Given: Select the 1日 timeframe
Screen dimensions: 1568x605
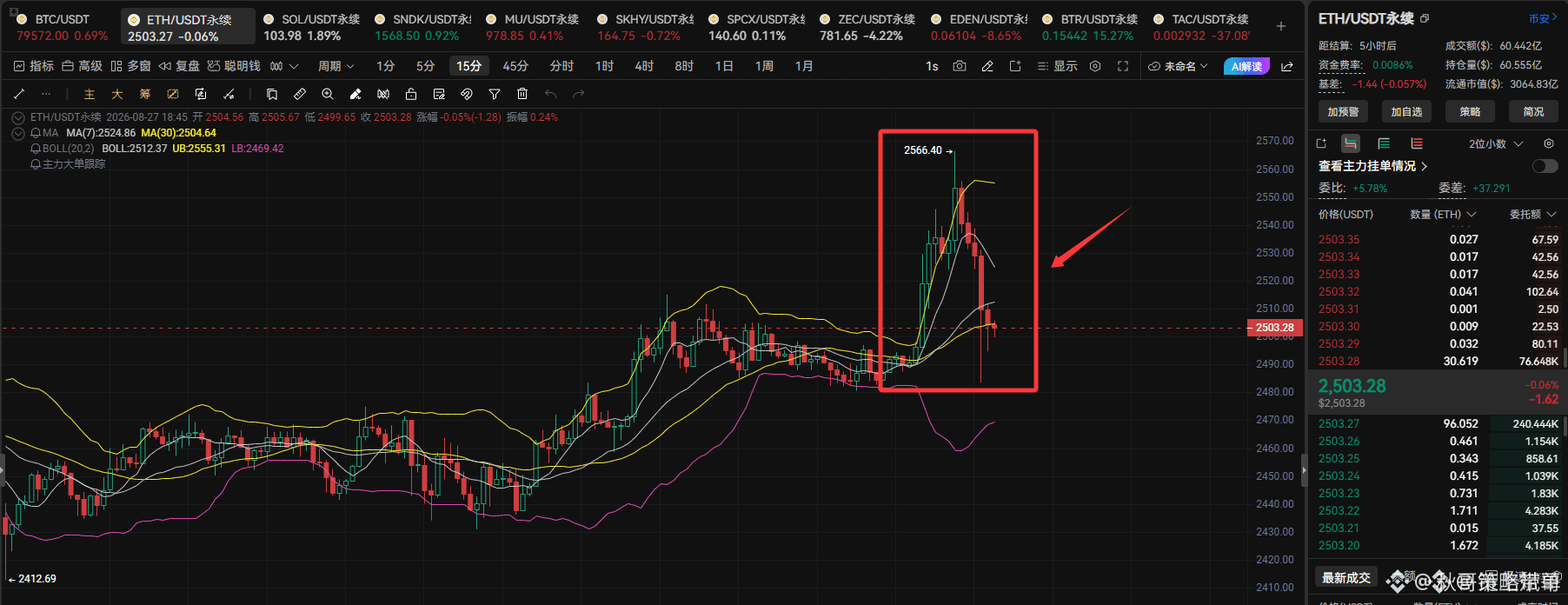Looking at the screenshot, I should click(724, 66).
